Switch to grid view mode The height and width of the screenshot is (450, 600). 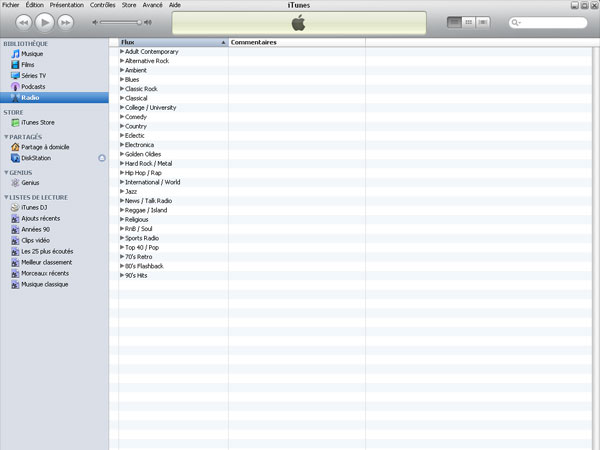click(x=468, y=23)
